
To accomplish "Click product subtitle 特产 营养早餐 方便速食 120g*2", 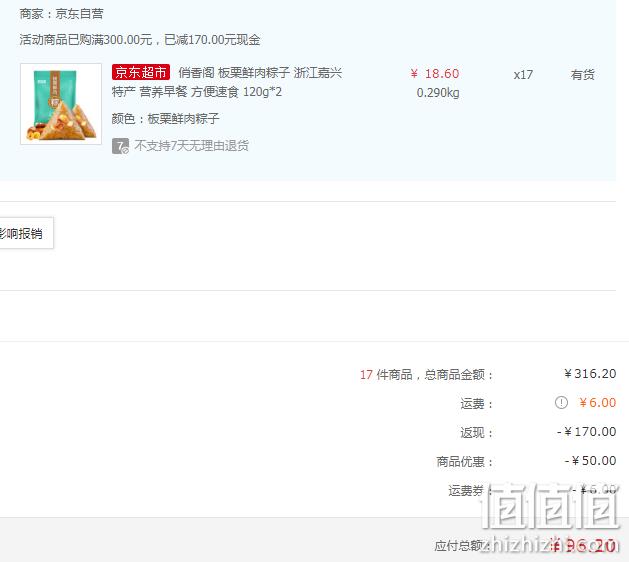I will coord(197,92).
